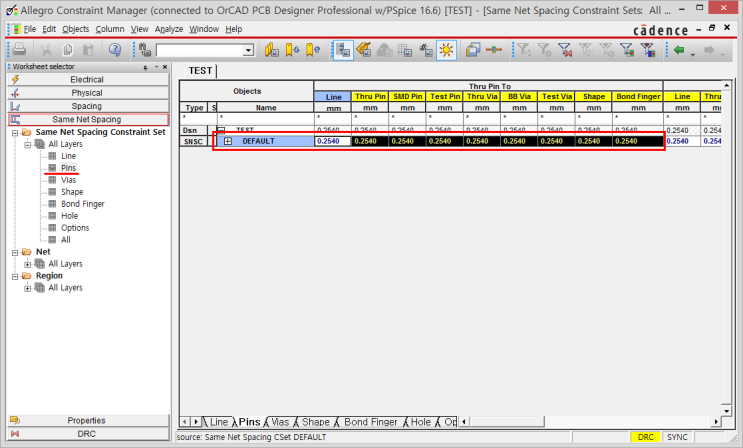Switch to the Vias bottom tab
This screenshot has height=448, width=743.
[x=280, y=421]
